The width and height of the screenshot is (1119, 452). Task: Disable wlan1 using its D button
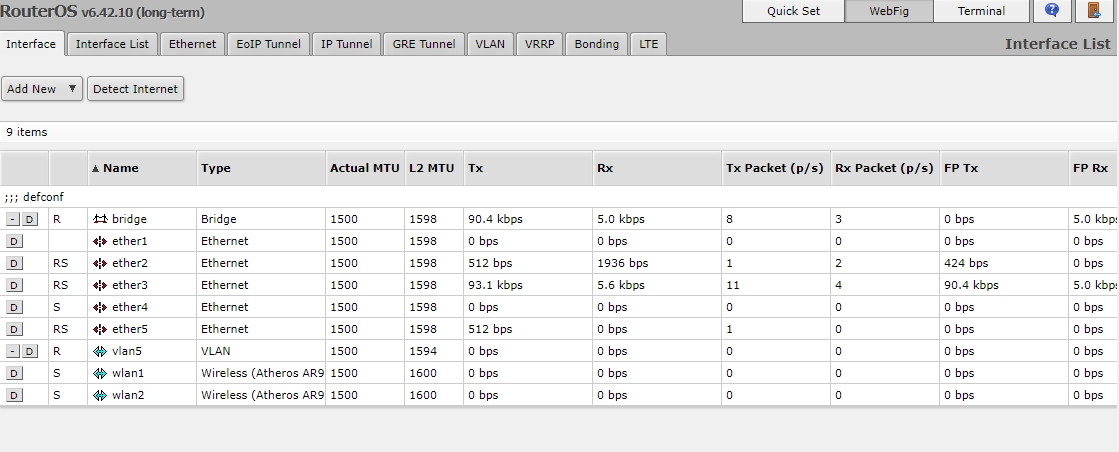click(x=14, y=373)
